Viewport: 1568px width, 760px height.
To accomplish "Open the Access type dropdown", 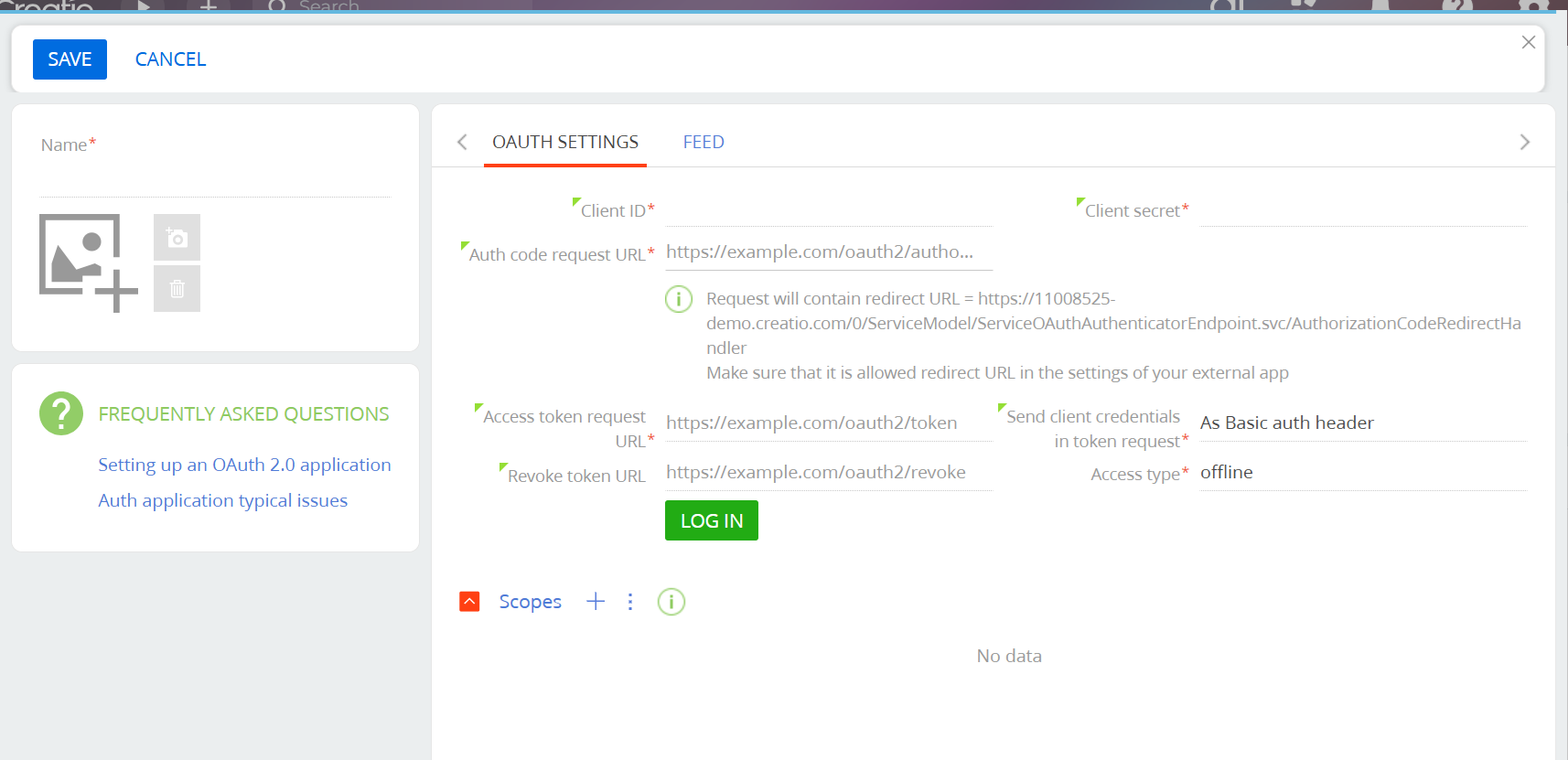I will [x=1362, y=473].
